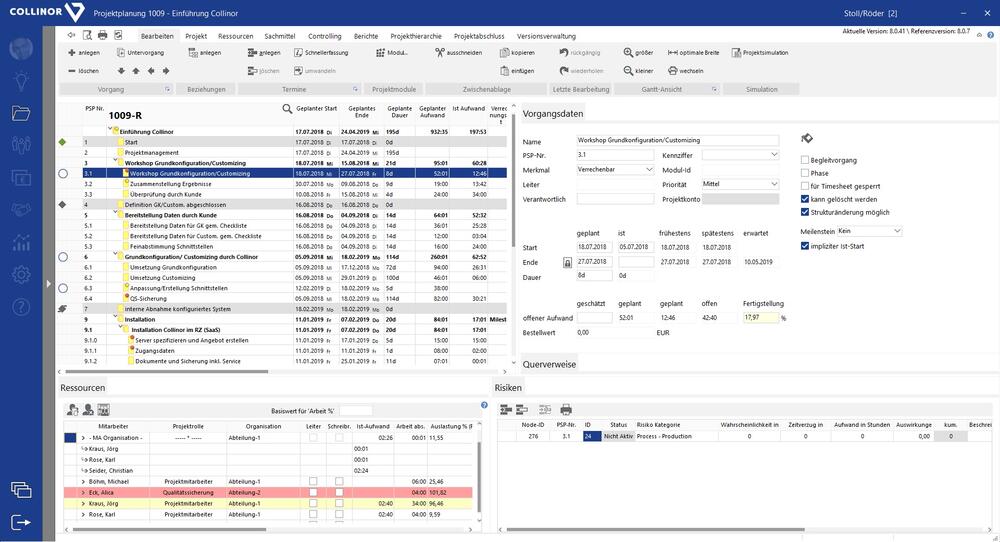Click the Schnellerfassung icon
This screenshot has height=542, width=1000.
[297, 53]
